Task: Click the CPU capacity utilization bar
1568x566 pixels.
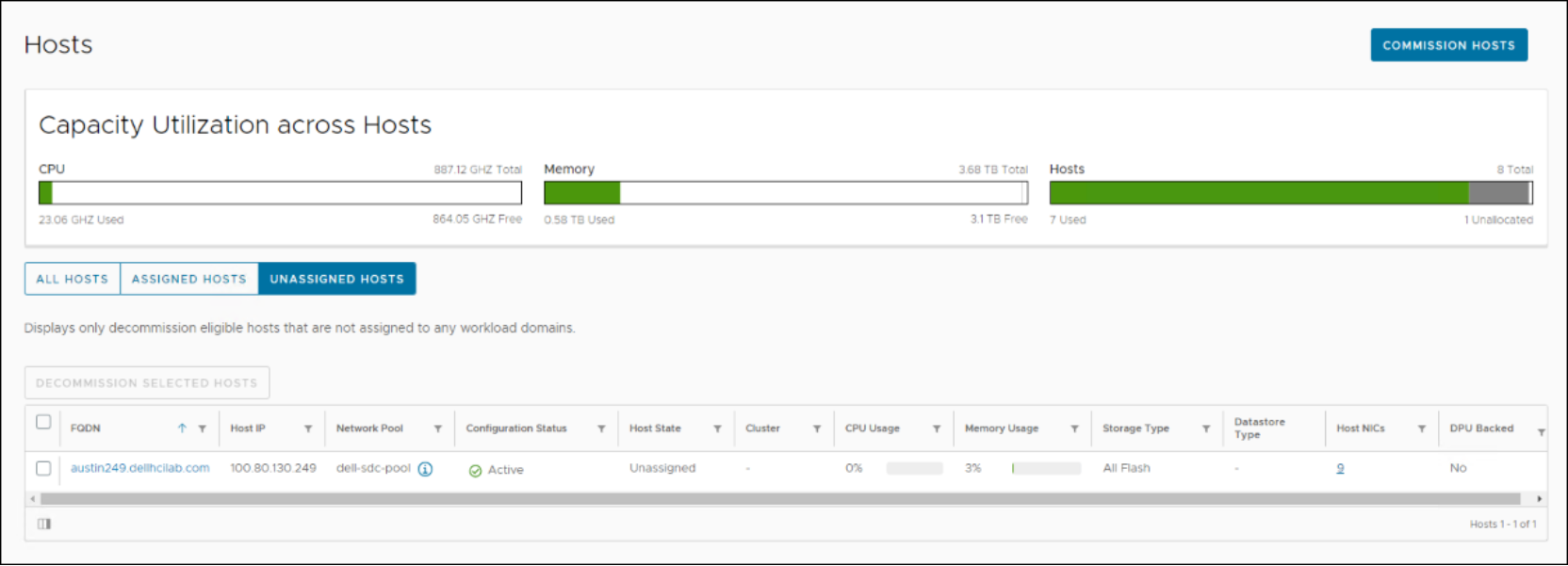Action: pyautogui.click(x=280, y=193)
